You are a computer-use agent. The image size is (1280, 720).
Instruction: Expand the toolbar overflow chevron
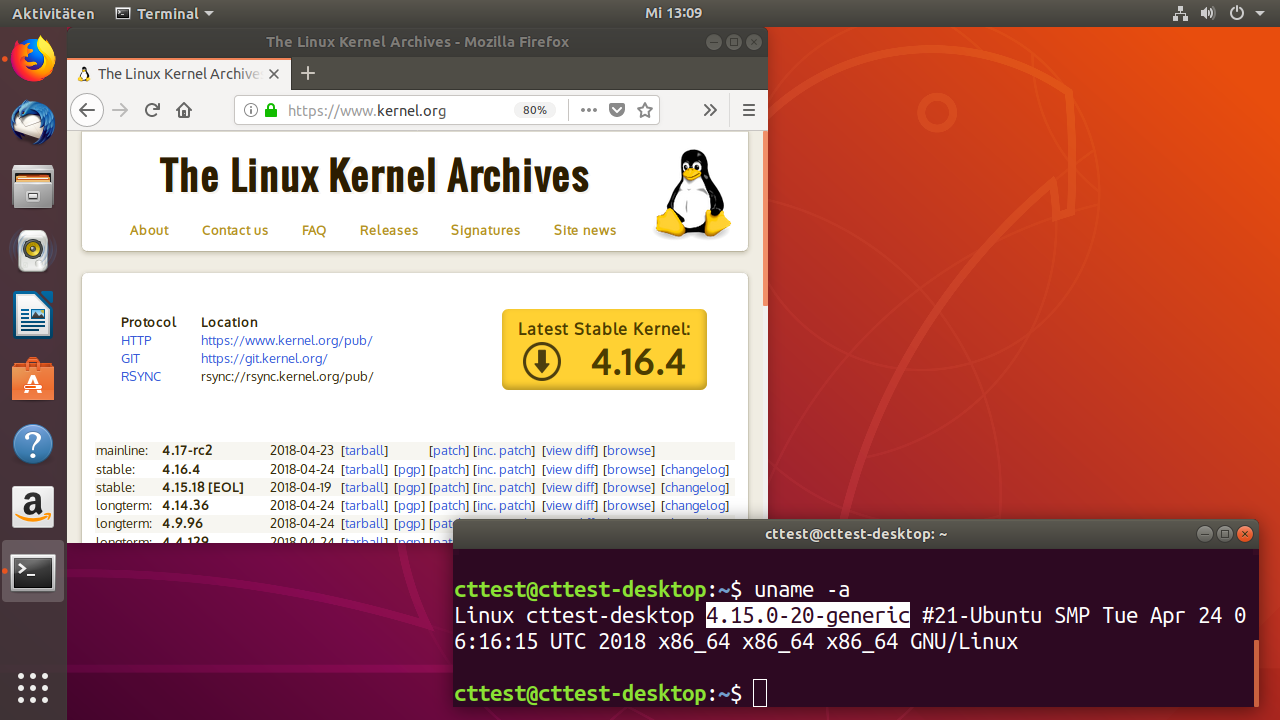tap(710, 110)
